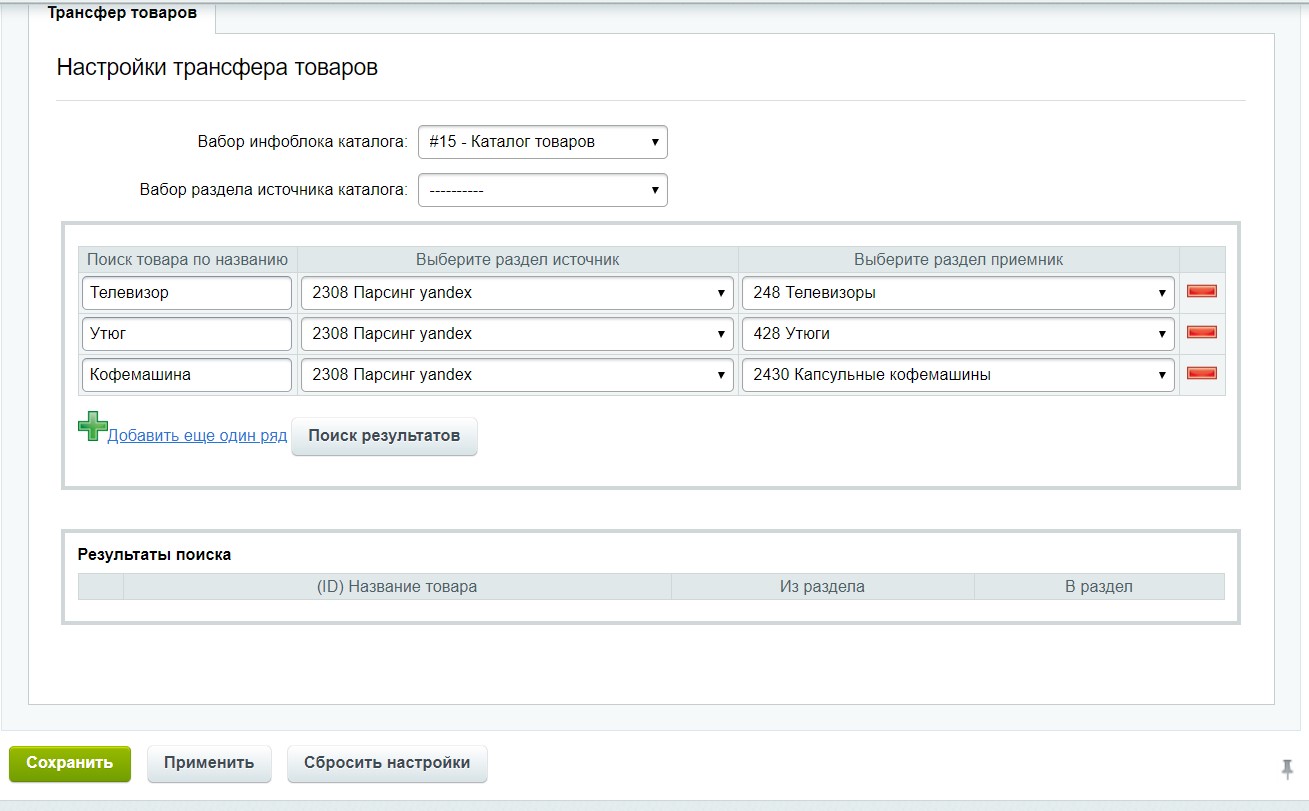Click the (ID) Название товара column header
Image resolution: width=1309 pixels, height=811 pixels.
point(397,587)
